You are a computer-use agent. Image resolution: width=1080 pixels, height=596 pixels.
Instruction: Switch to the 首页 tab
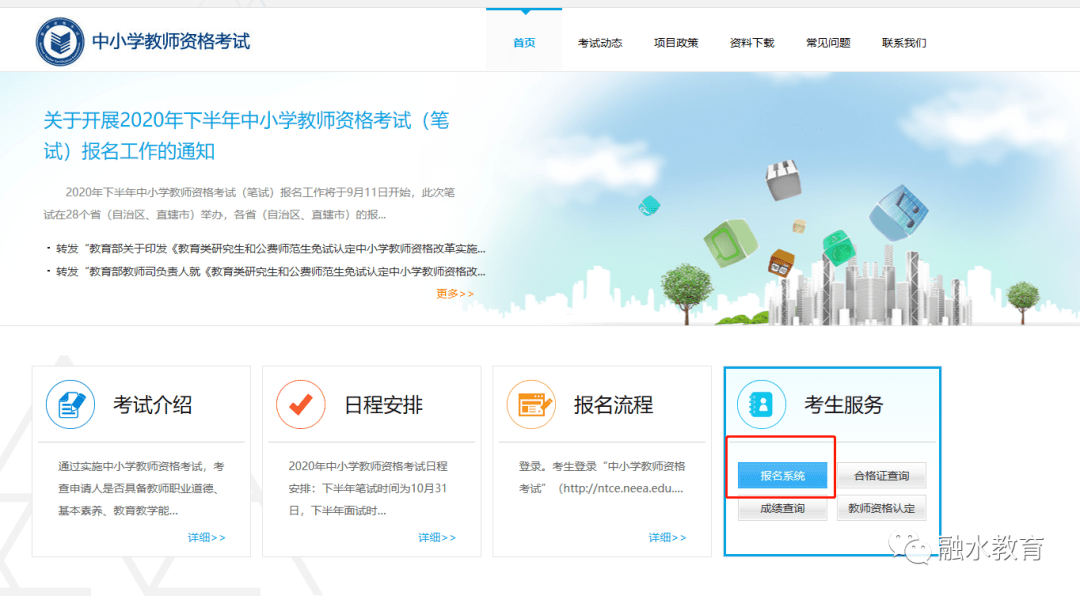click(523, 42)
